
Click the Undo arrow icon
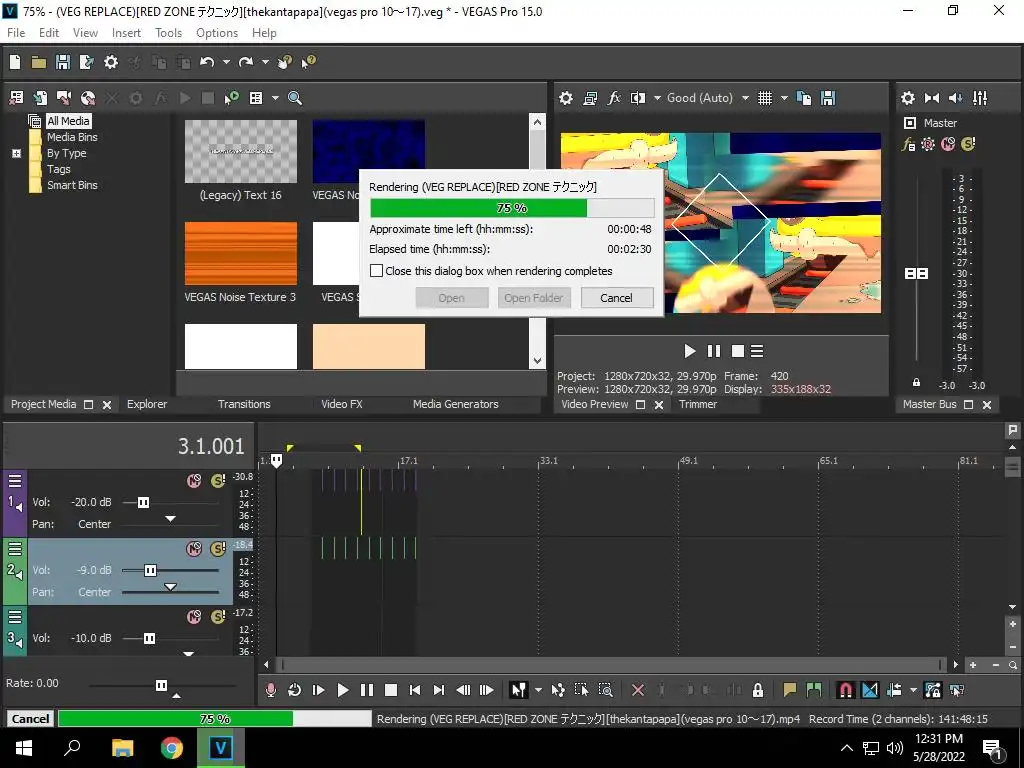tap(207, 62)
